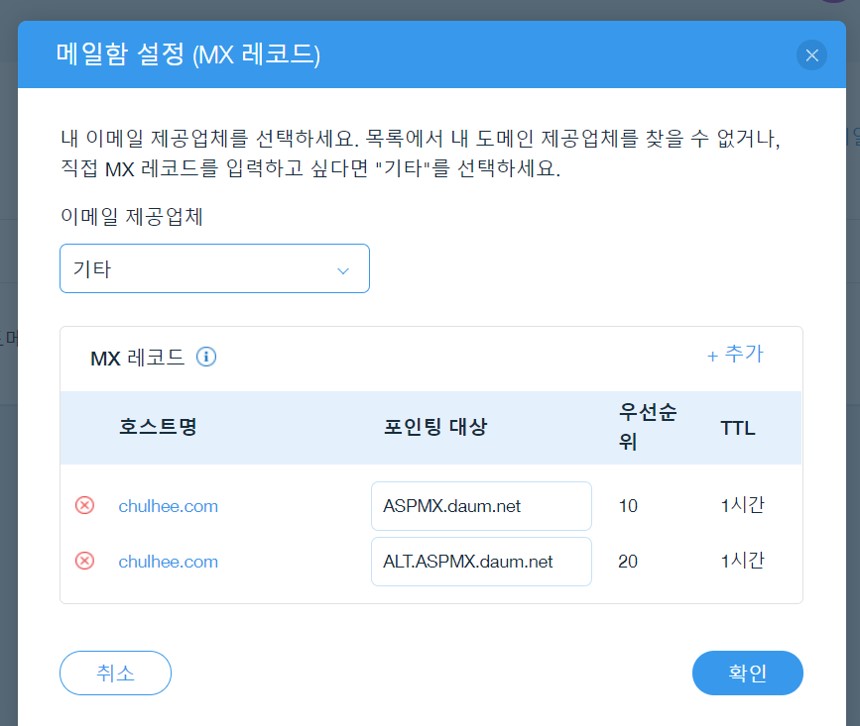Screen dimensions: 860x726
Task: Click the priority value 10
Action: [x=628, y=506]
